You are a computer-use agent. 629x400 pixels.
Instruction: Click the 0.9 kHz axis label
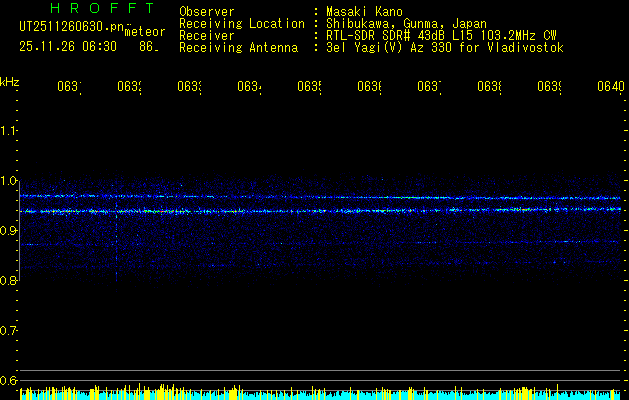[8, 231]
